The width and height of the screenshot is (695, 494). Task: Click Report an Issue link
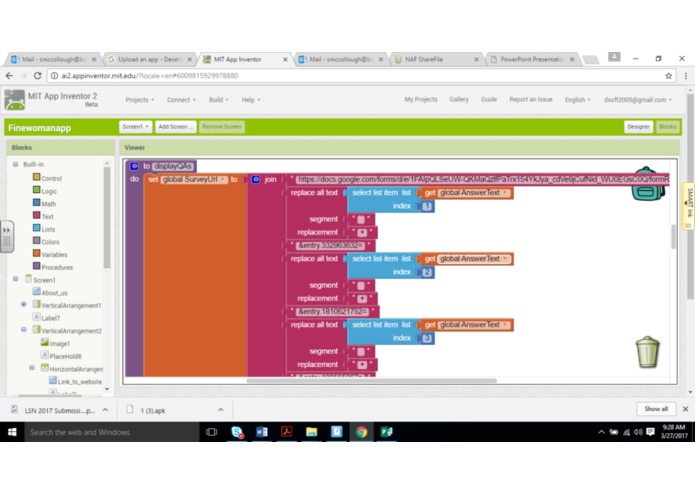coord(531,99)
